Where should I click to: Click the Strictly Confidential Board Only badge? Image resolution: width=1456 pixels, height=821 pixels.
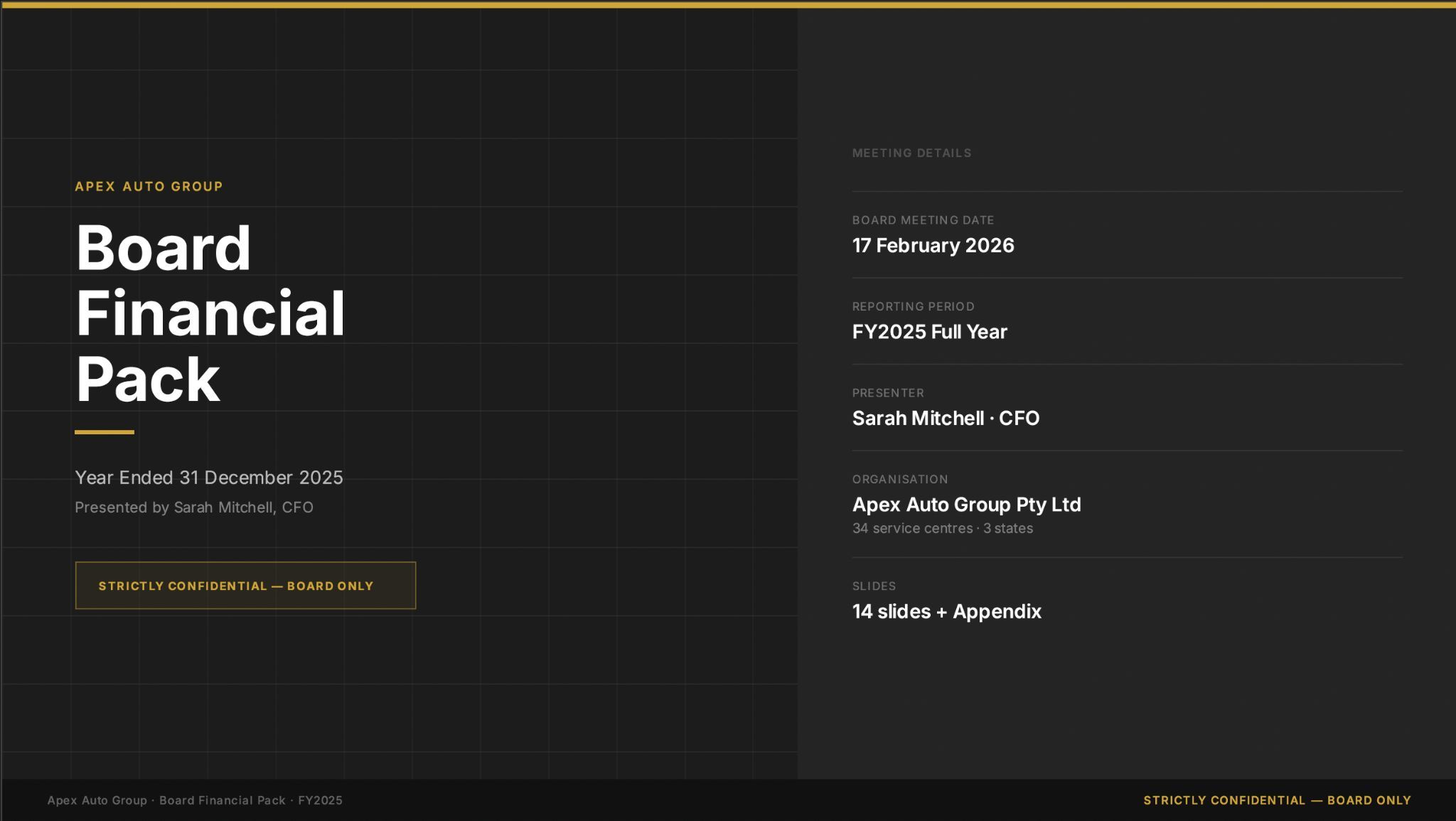pos(245,586)
